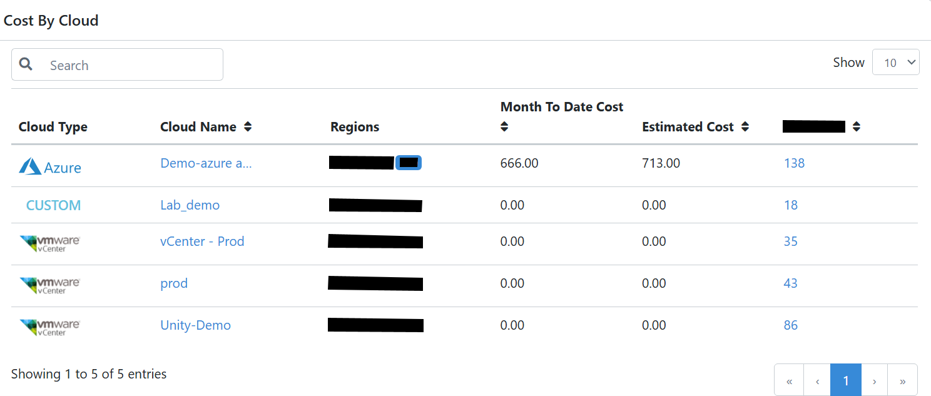Open the prod cloud link

tap(174, 284)
